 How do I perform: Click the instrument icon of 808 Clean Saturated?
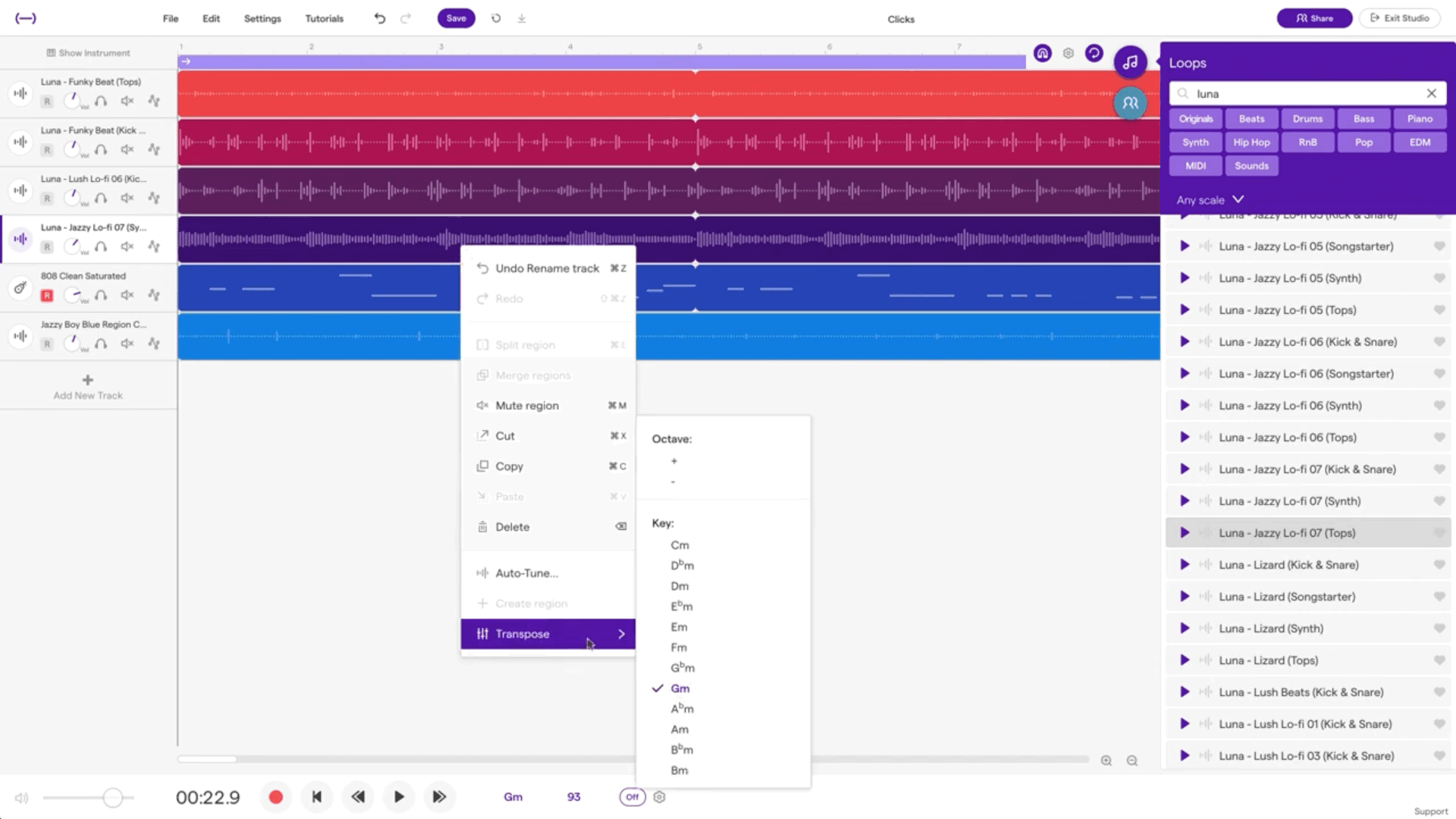[20, 287]
